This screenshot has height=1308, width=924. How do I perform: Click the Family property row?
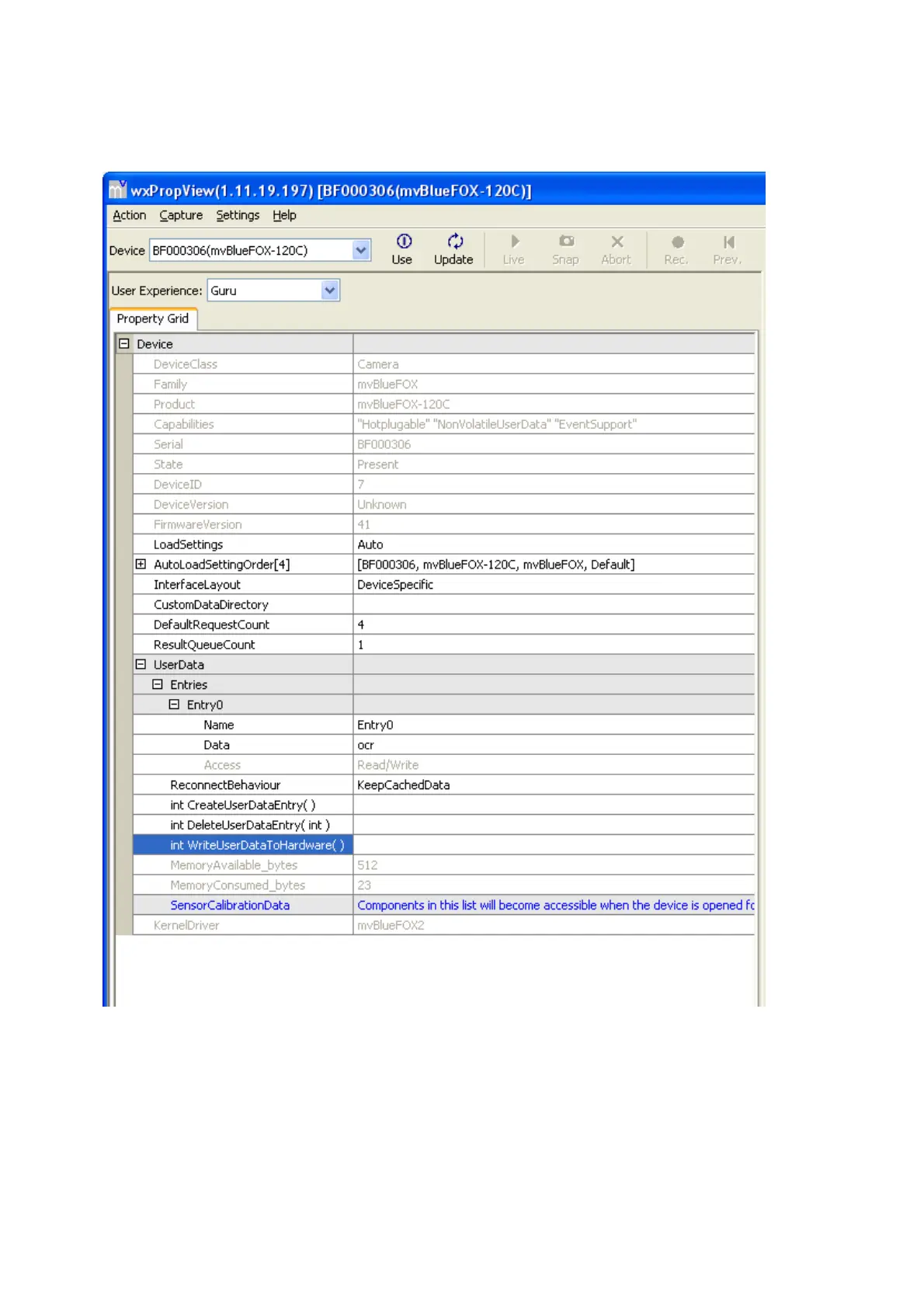coord(443,384)
